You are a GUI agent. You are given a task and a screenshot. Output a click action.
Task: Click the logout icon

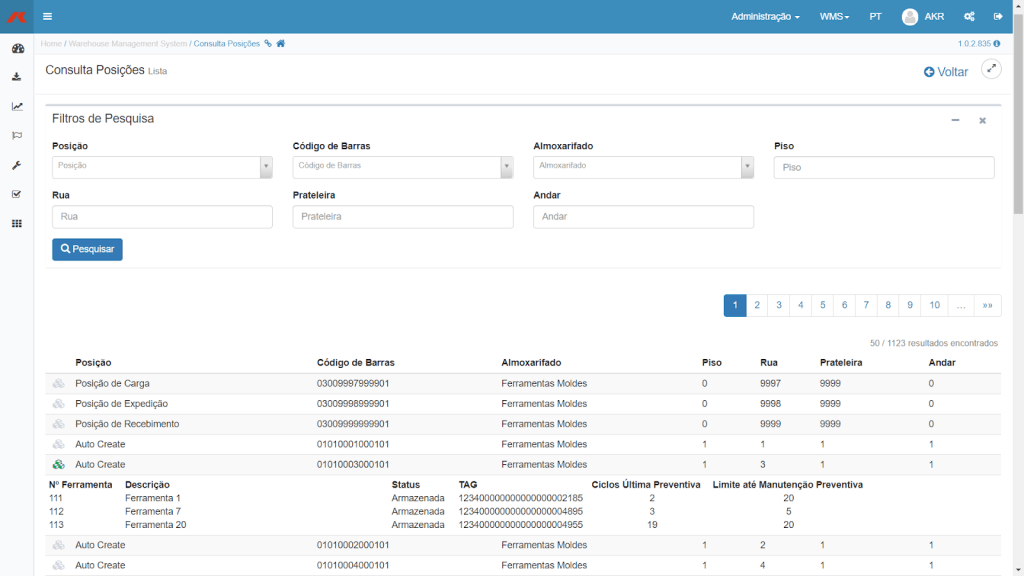pos(998,17)
